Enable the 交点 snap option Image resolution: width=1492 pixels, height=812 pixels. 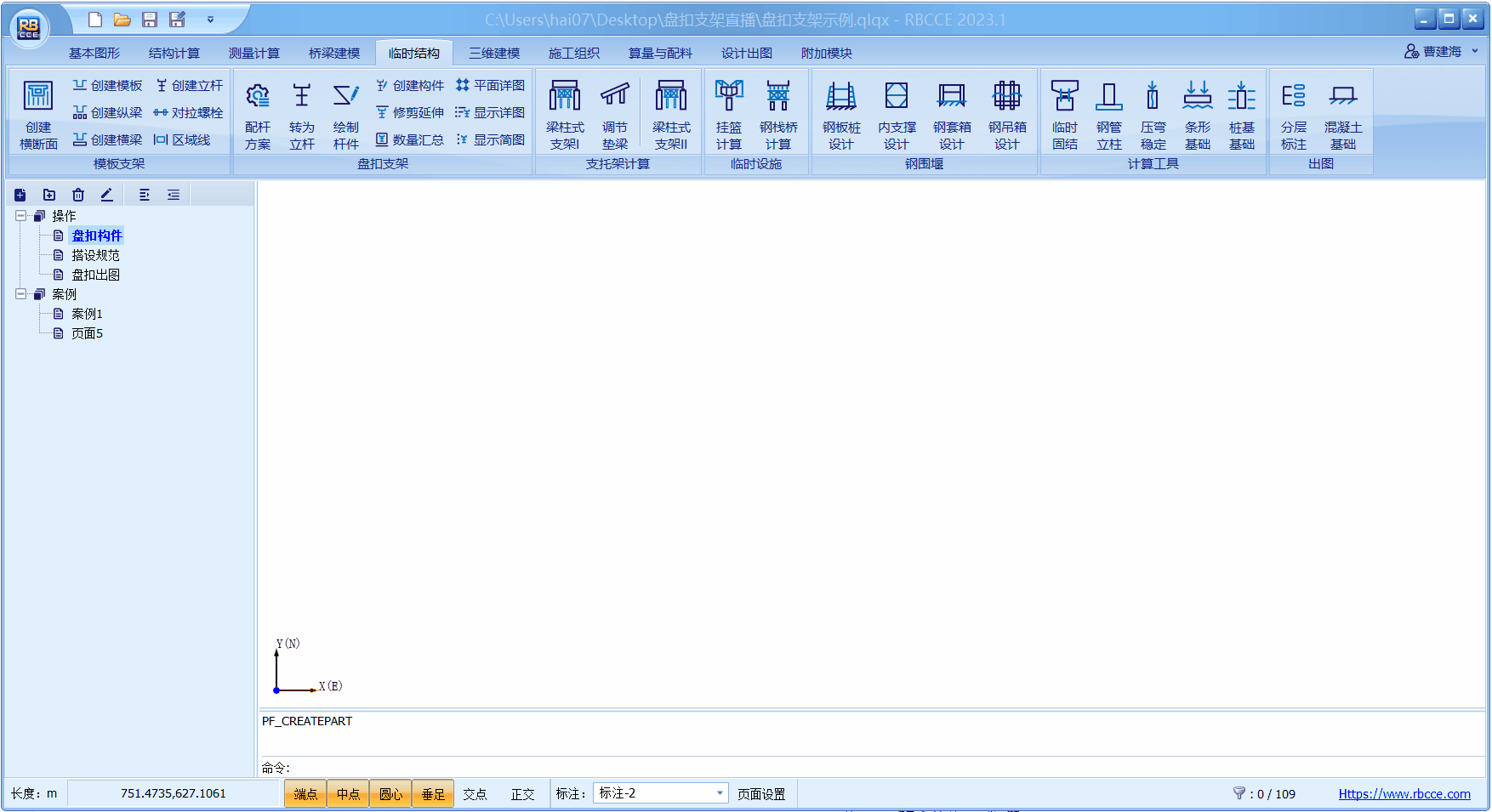coord(476,793)
